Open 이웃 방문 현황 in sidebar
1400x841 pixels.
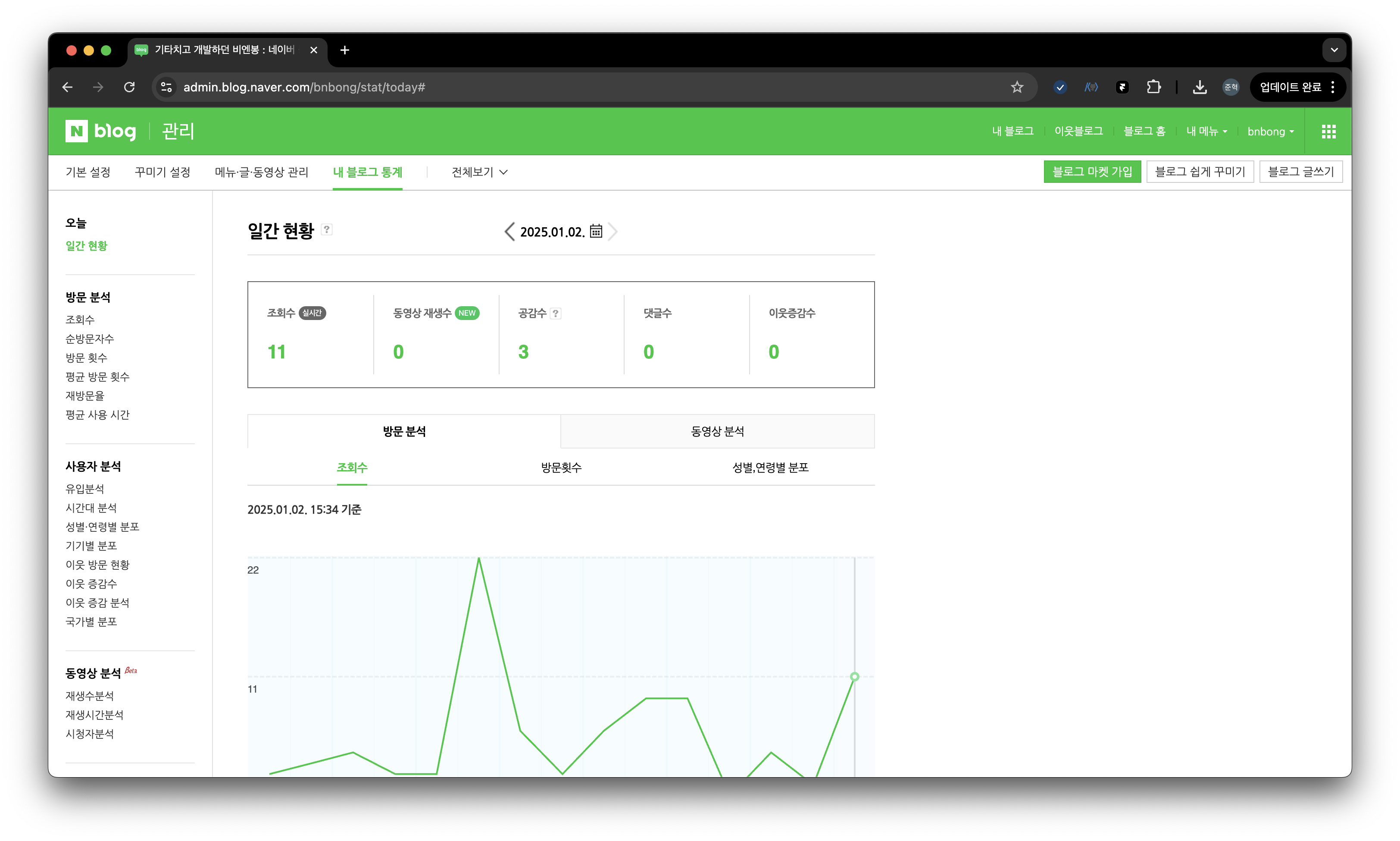[97, 565]
